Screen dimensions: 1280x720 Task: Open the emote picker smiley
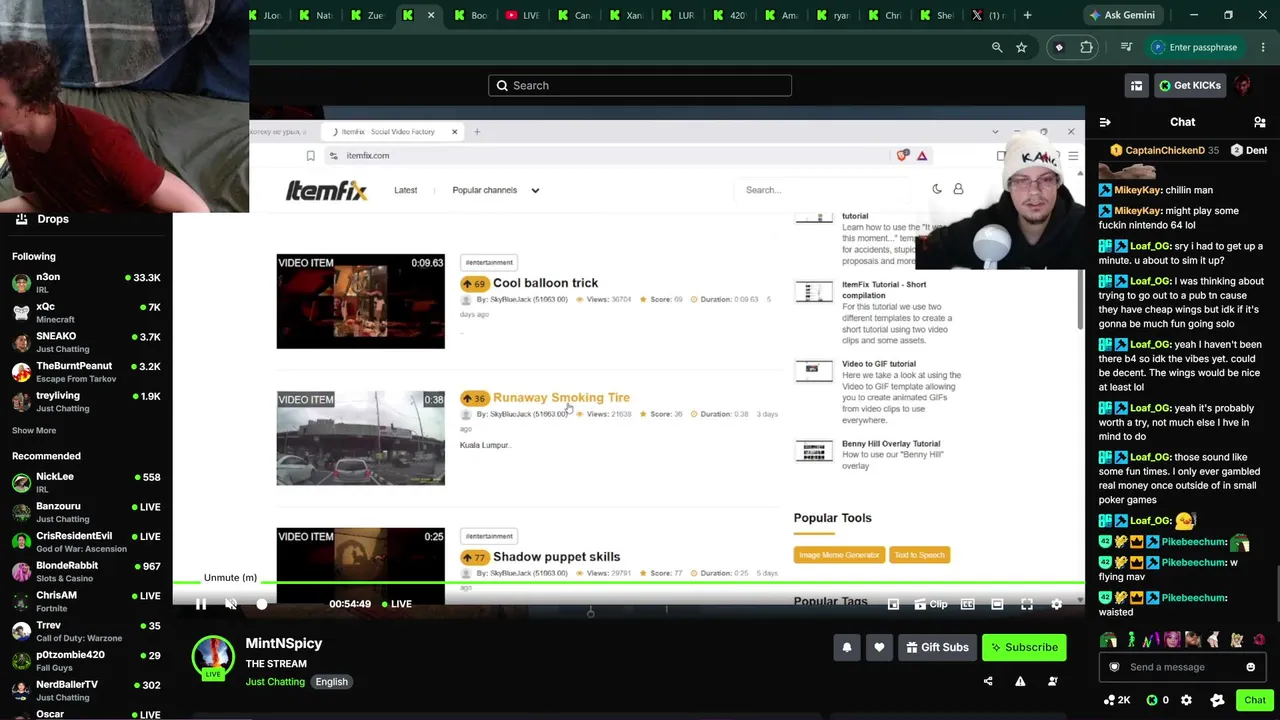pos(1250,667)
